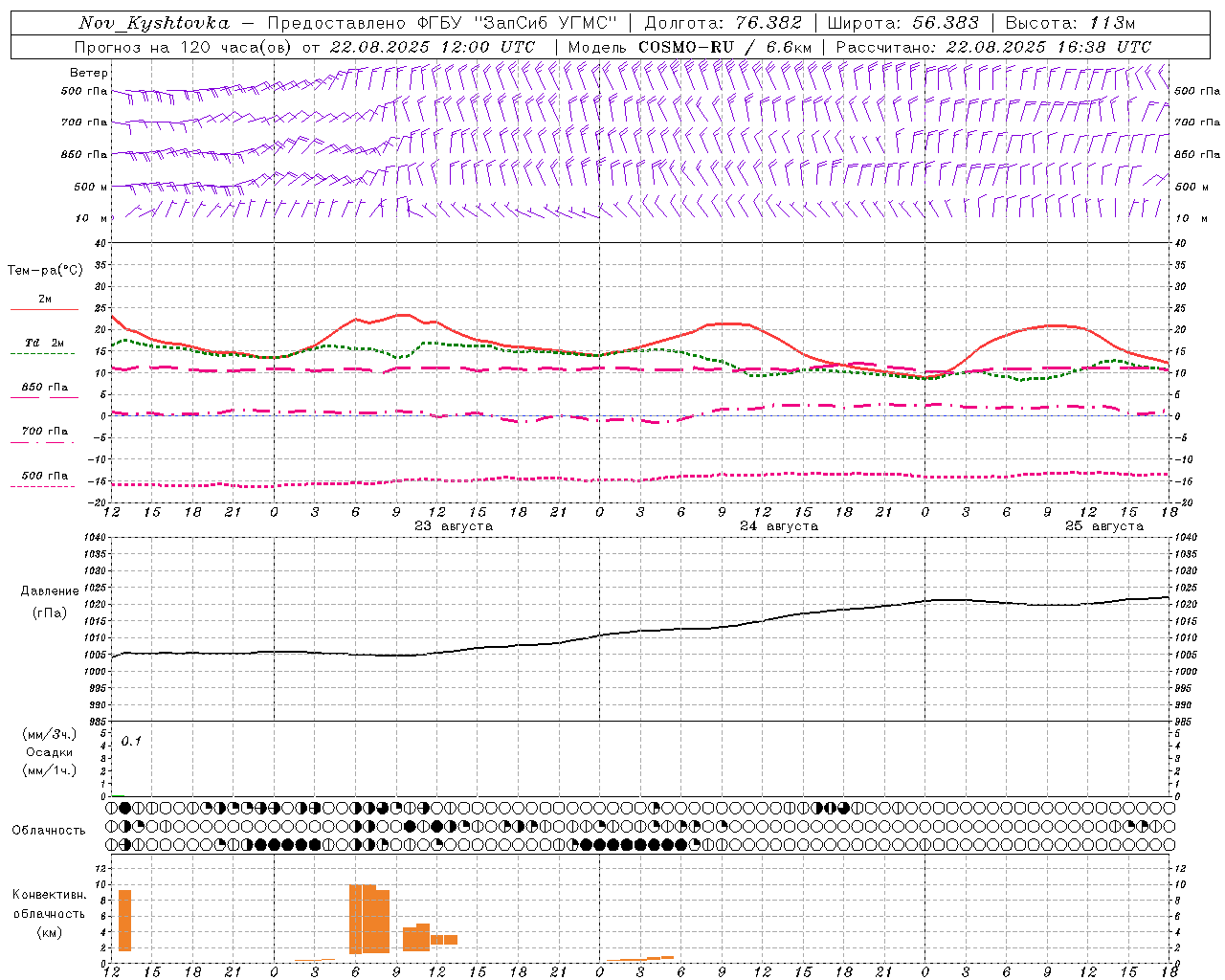Click the 'Облачность' cloud cover label
This screenshot has height=980, width=1225.
[x=49, y=831]
